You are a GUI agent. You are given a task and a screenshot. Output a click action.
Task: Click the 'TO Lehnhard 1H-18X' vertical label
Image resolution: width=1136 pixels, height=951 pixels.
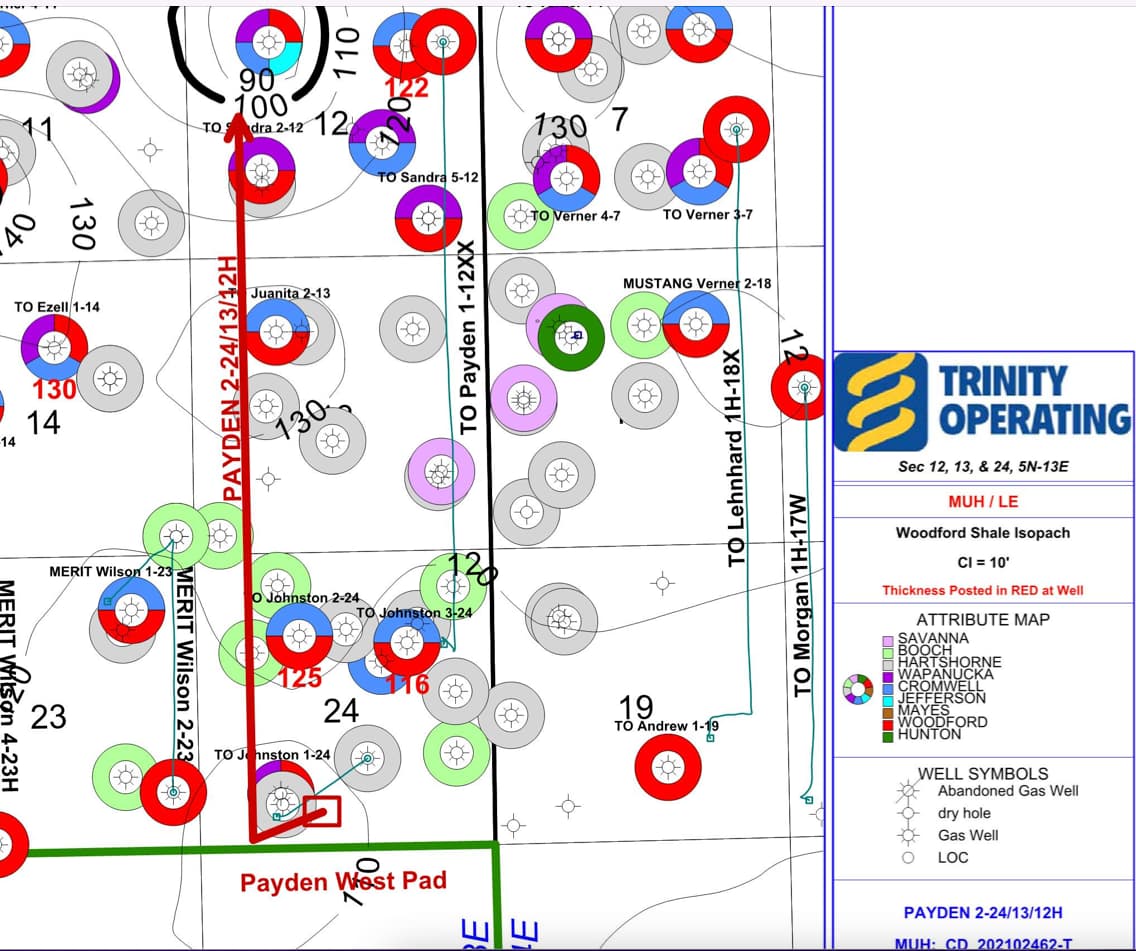pos(734,458)
